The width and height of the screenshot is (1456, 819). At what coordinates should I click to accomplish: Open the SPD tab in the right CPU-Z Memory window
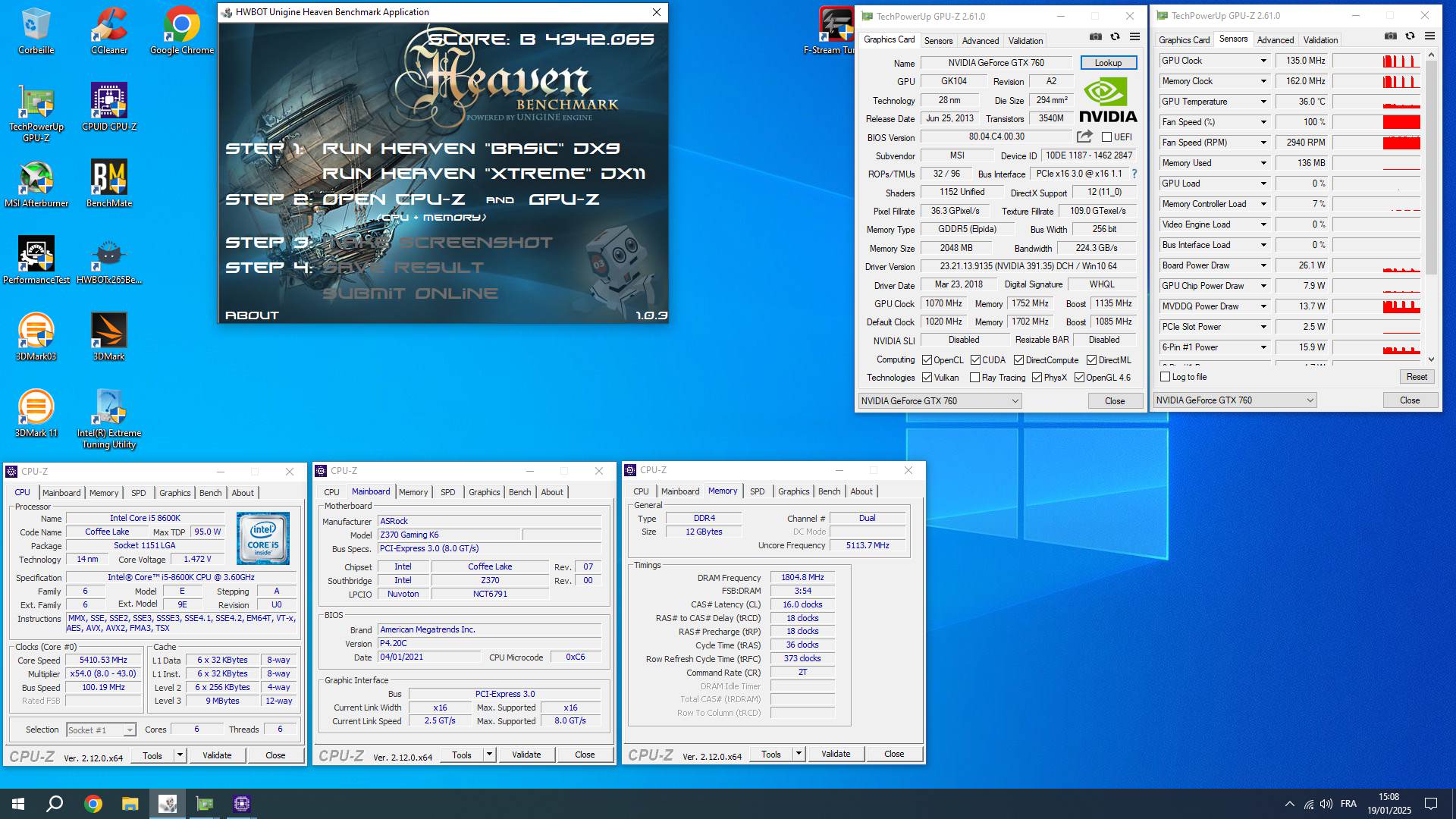click(757, 491)
